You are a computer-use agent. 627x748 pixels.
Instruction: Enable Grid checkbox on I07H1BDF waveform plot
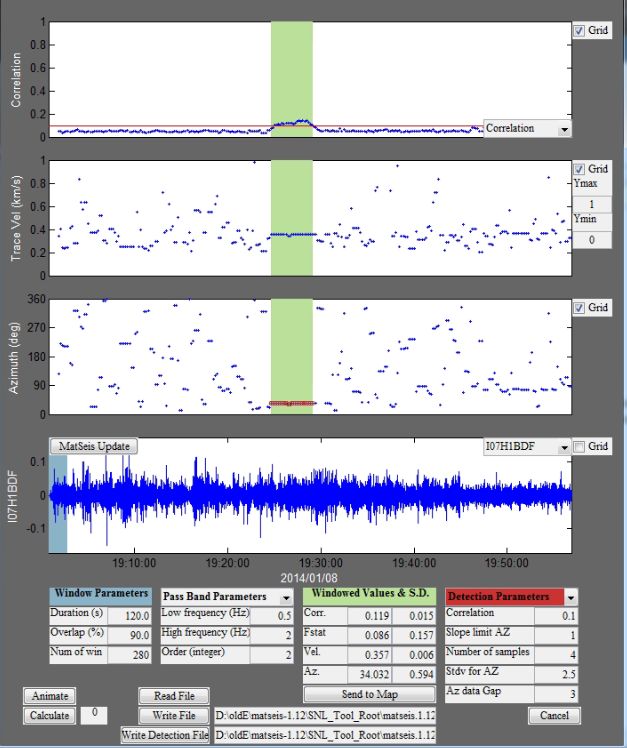point(581,446)
